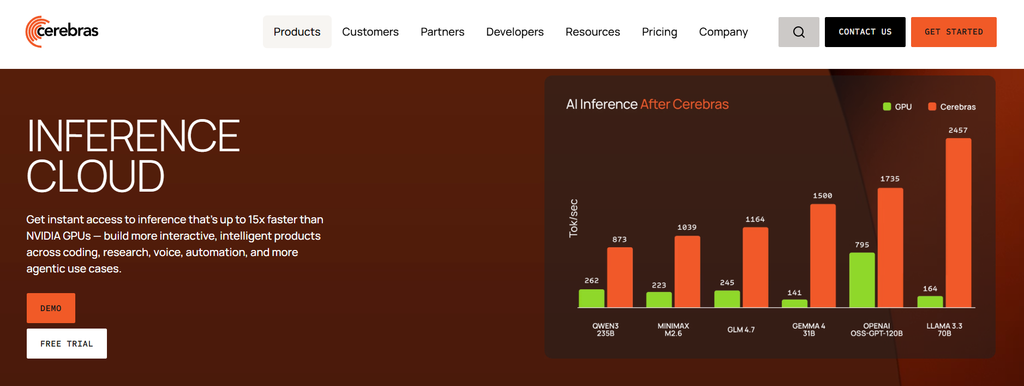1024x386 pixels.
Task: Click the 'MINIMAX M2.6' axis label
Action: point(673,329)
